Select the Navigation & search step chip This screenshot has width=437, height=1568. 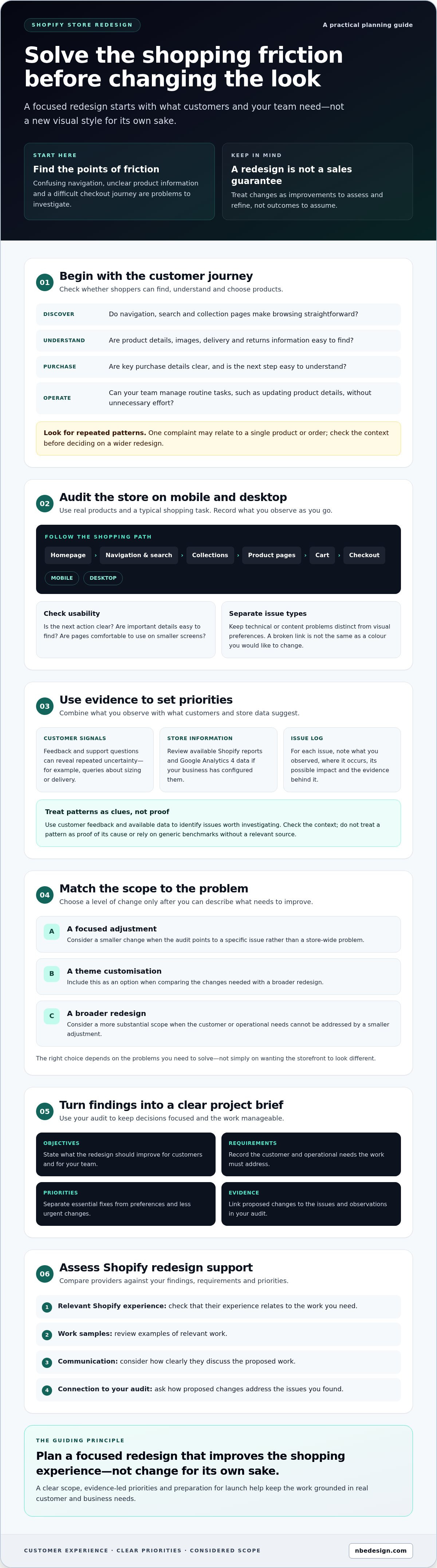coord(139,555)
